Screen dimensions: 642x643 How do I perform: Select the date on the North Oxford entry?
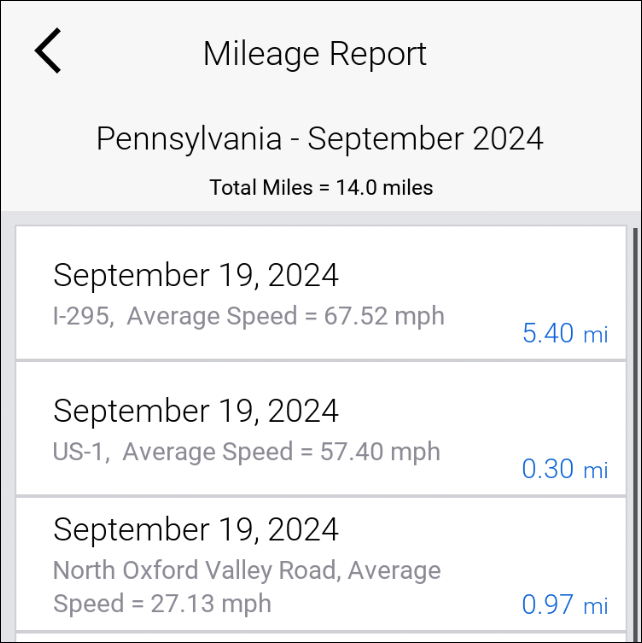[196, 528]
